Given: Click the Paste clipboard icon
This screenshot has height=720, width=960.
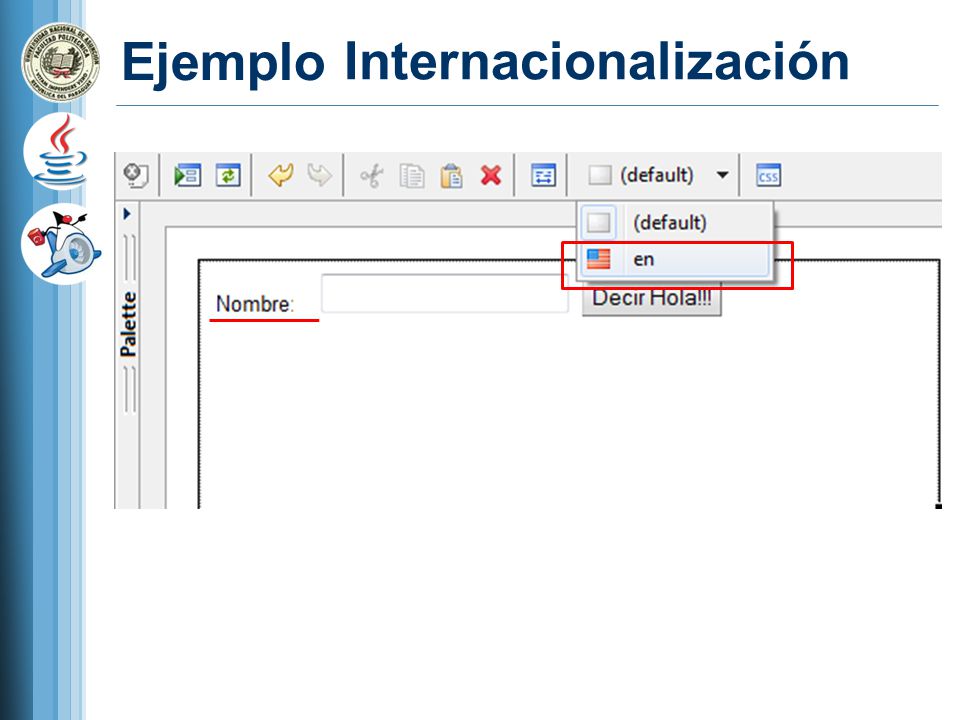Looking at the screenshot, I should [x=451, y=176].
